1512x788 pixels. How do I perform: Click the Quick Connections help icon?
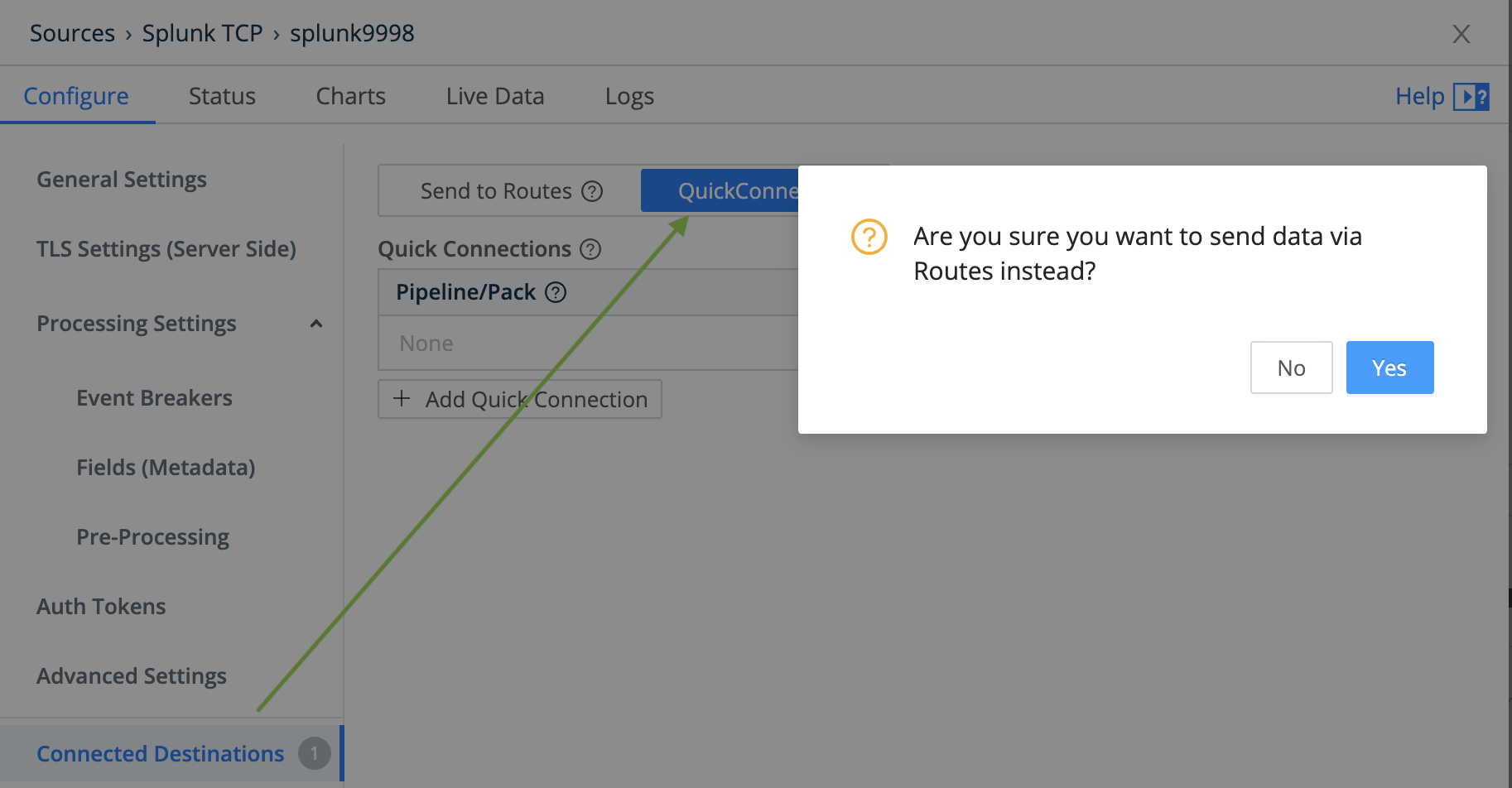coord(590,248)
